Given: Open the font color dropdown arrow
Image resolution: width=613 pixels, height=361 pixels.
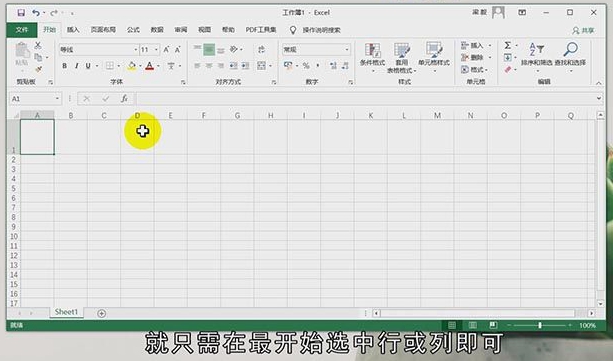Looking at the screenshot, I should coord(158,66).
